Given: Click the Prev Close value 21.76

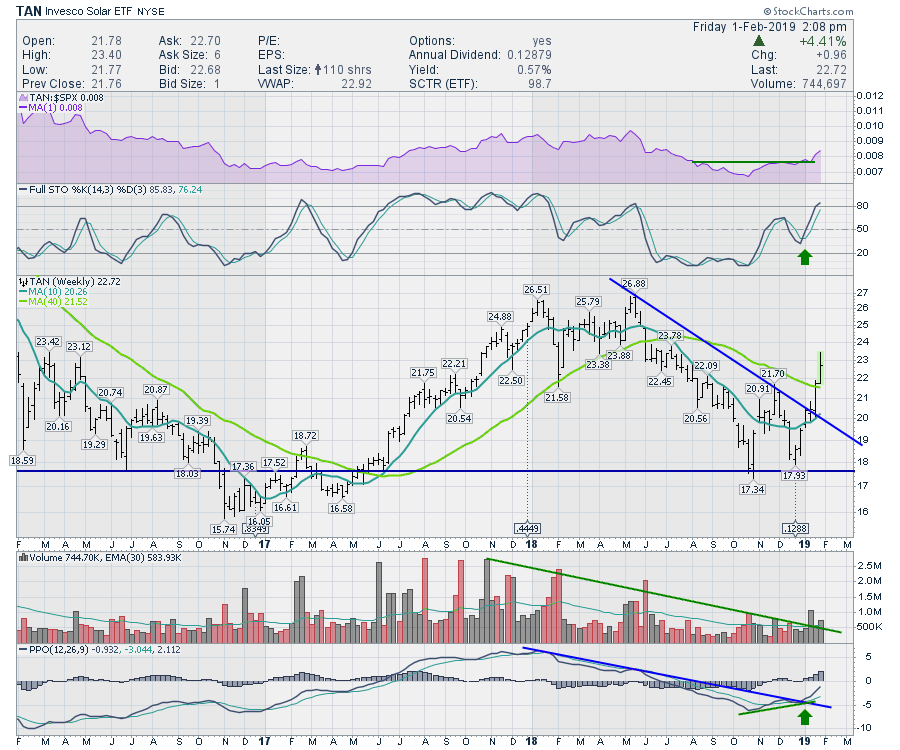Looking at the screenshot, I should click(106, 84).
